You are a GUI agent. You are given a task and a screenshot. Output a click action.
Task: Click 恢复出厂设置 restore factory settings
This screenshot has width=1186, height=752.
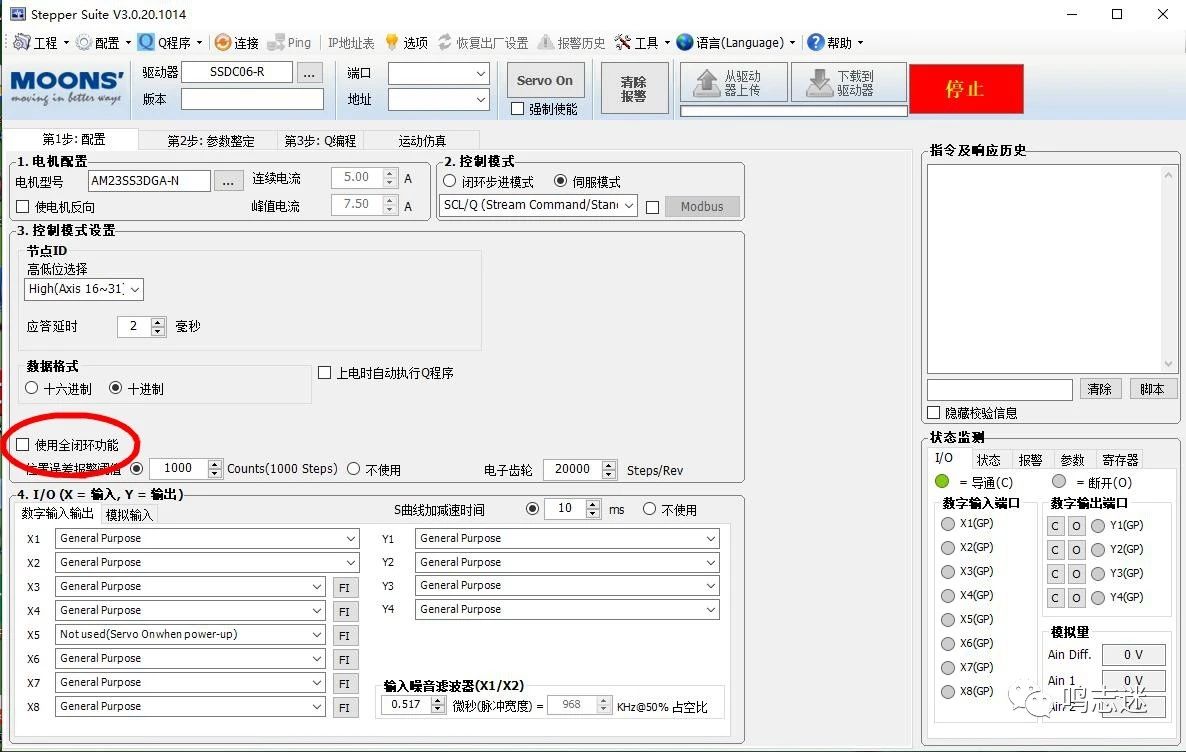[483, 43]
